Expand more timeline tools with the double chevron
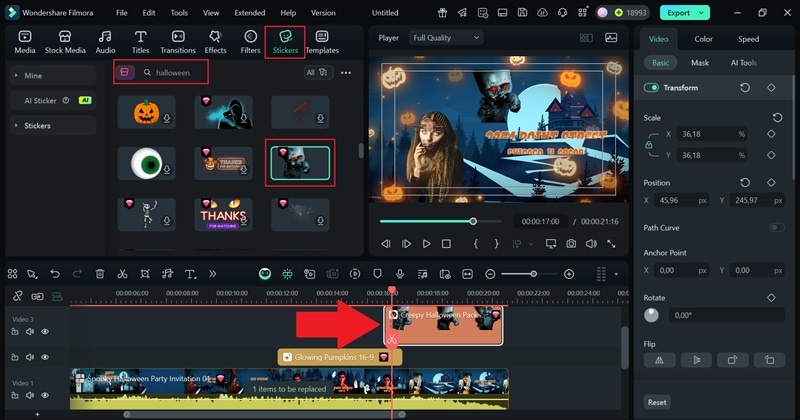 click(213, 274)
